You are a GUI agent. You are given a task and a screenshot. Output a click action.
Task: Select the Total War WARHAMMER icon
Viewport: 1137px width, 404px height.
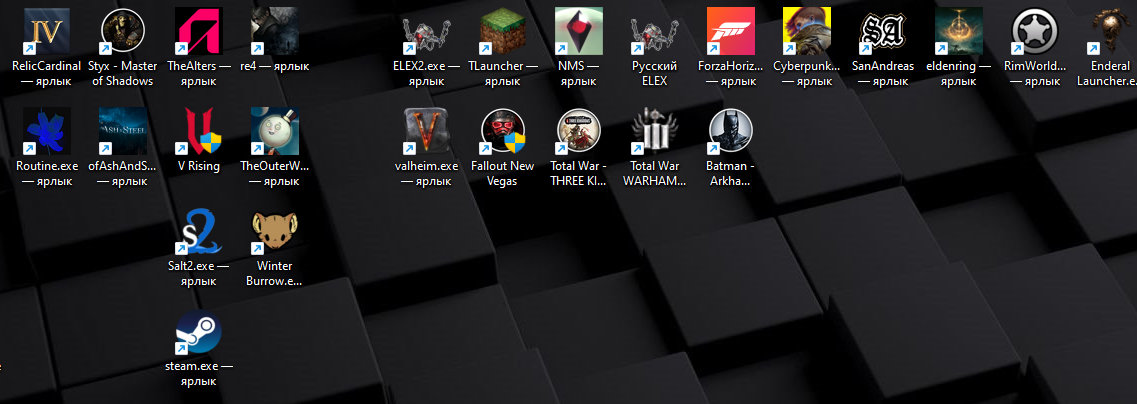pos(653,131)
